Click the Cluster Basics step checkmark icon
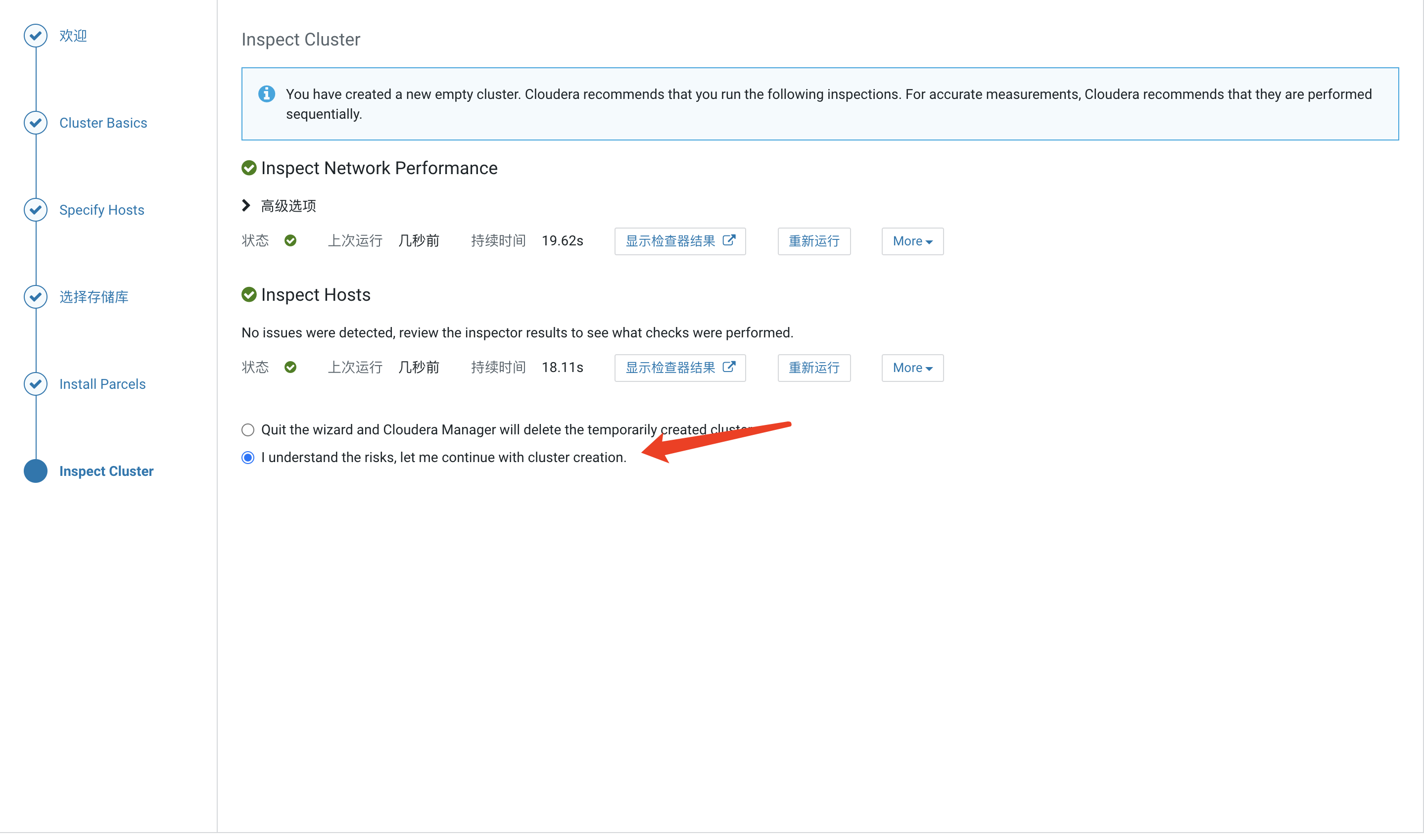This screenshot has height=840, width=1424. click(x=36, y=123)
